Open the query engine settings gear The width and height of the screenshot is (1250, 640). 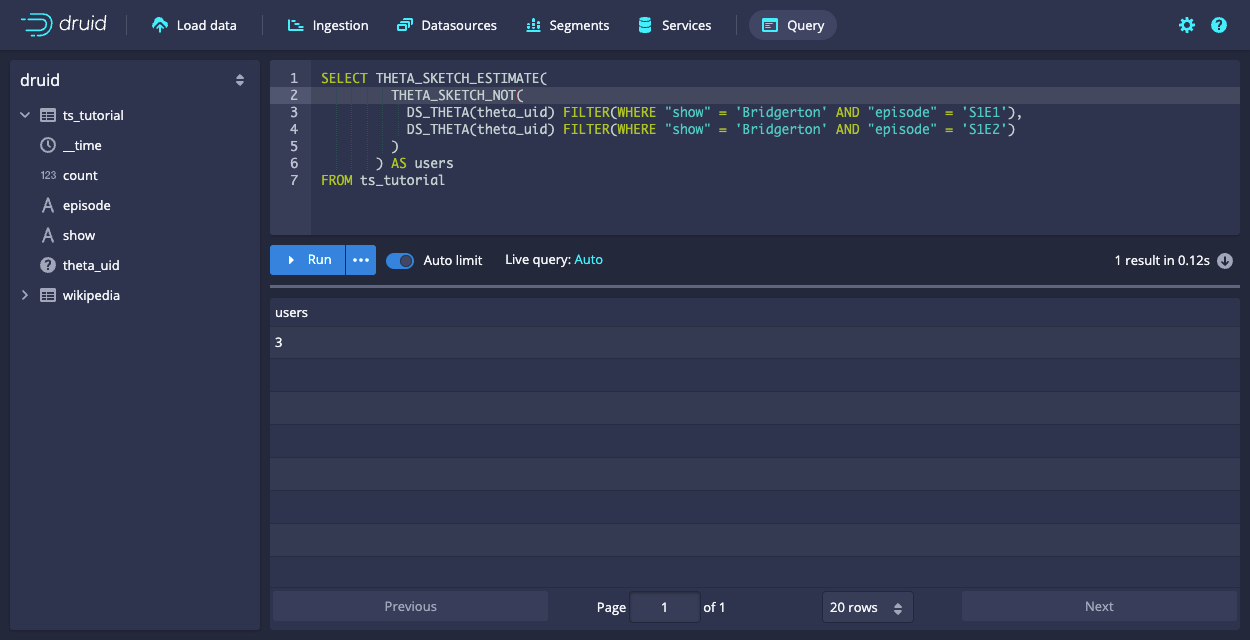pos(1186,24)
